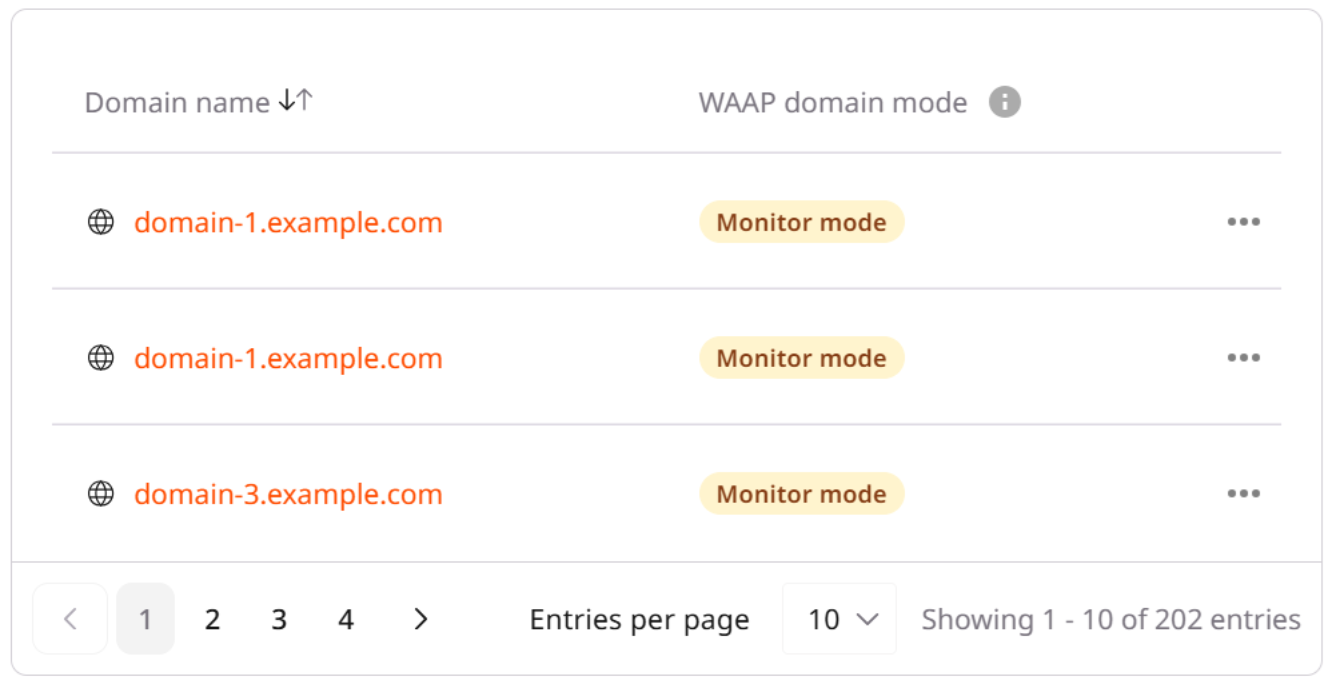Click the globe icon next to domain-3.example.com

[x=101, y=493]
